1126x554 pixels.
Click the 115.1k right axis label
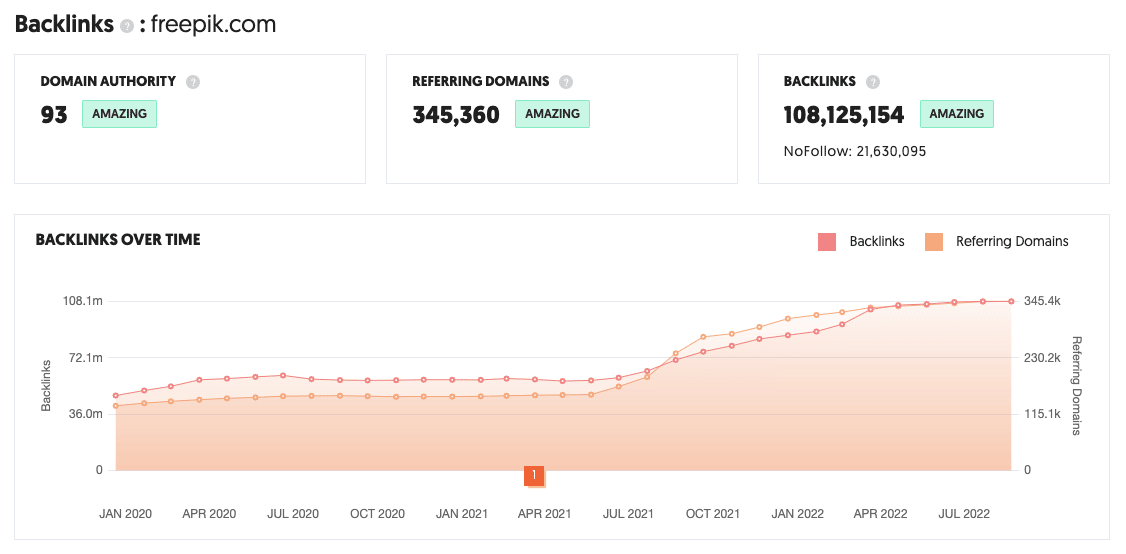(1042, 414)
